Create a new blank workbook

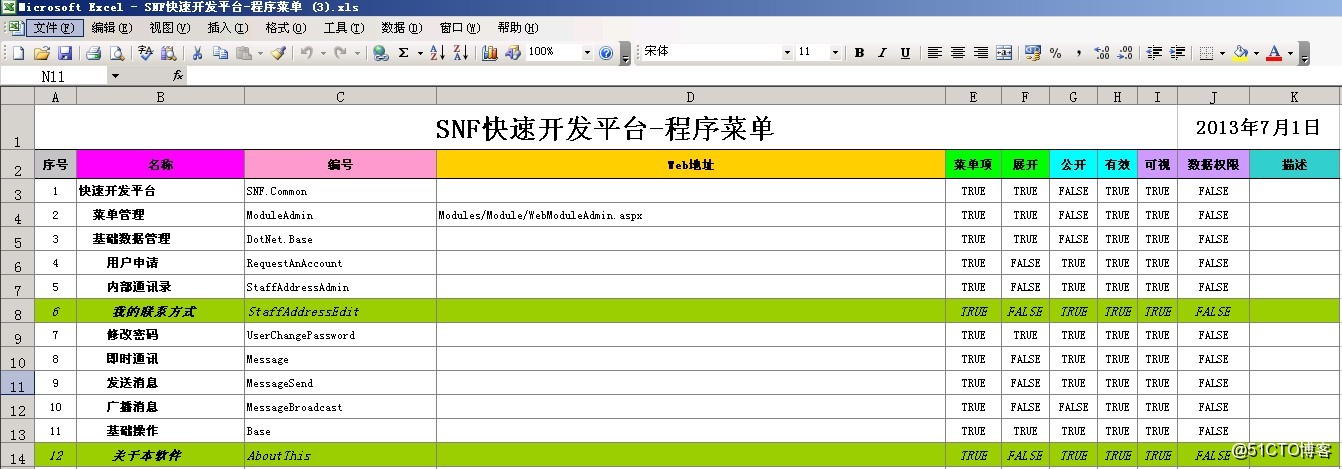18,53
